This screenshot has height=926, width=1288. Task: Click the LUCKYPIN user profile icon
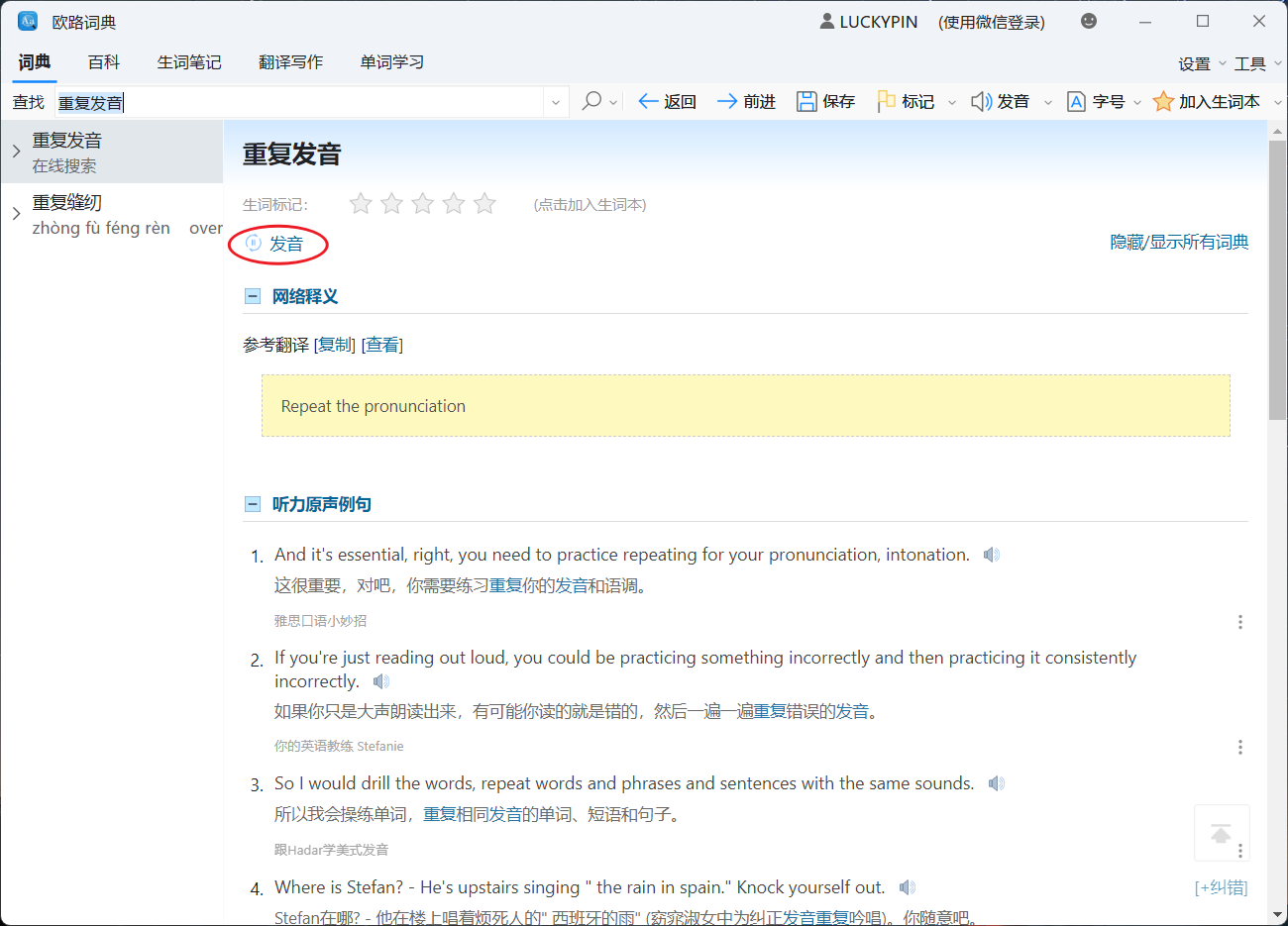(827, 21)
